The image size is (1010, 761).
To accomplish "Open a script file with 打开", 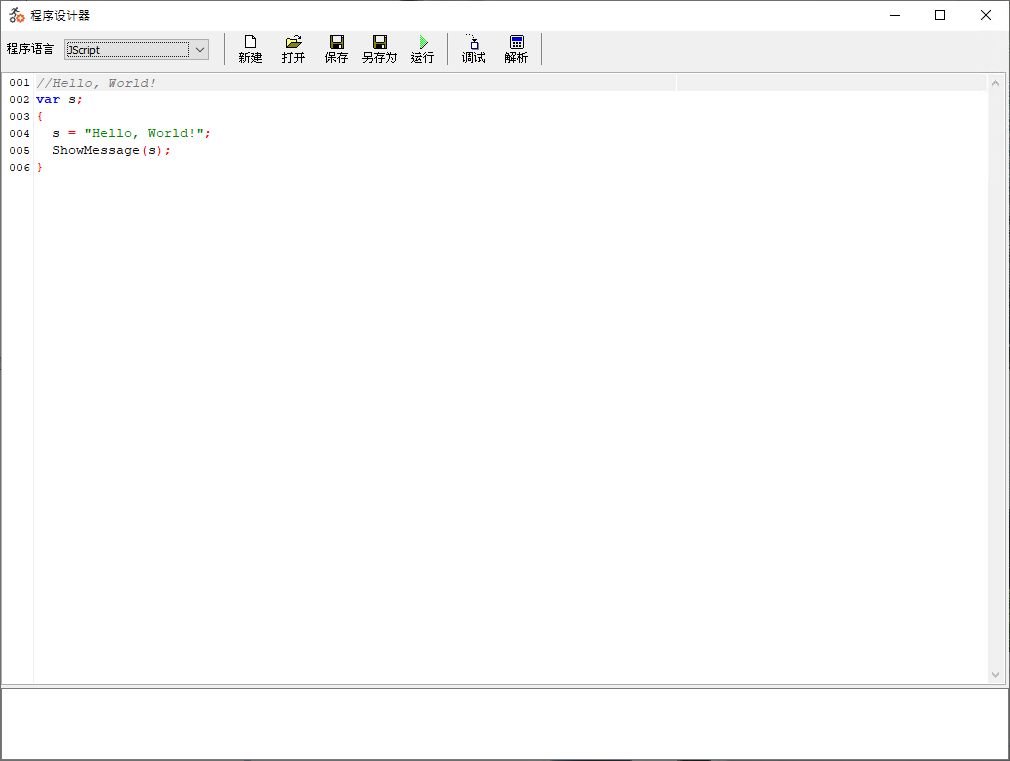I will click(293, 50).
